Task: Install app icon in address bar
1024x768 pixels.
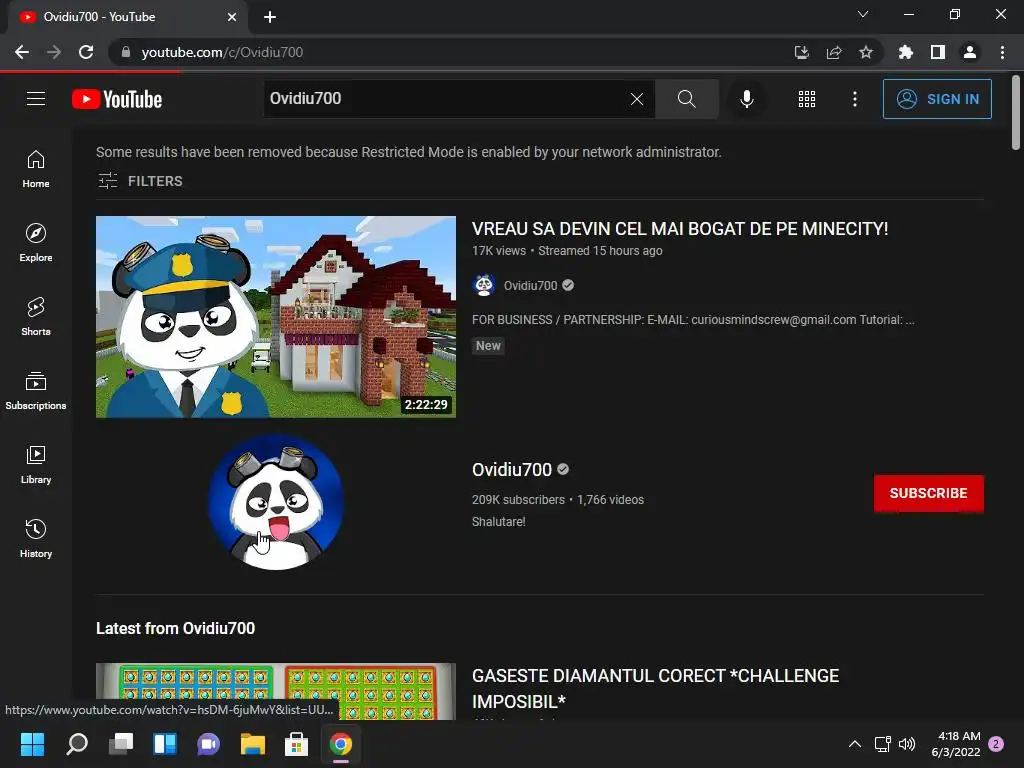Action: pos(801,52)
